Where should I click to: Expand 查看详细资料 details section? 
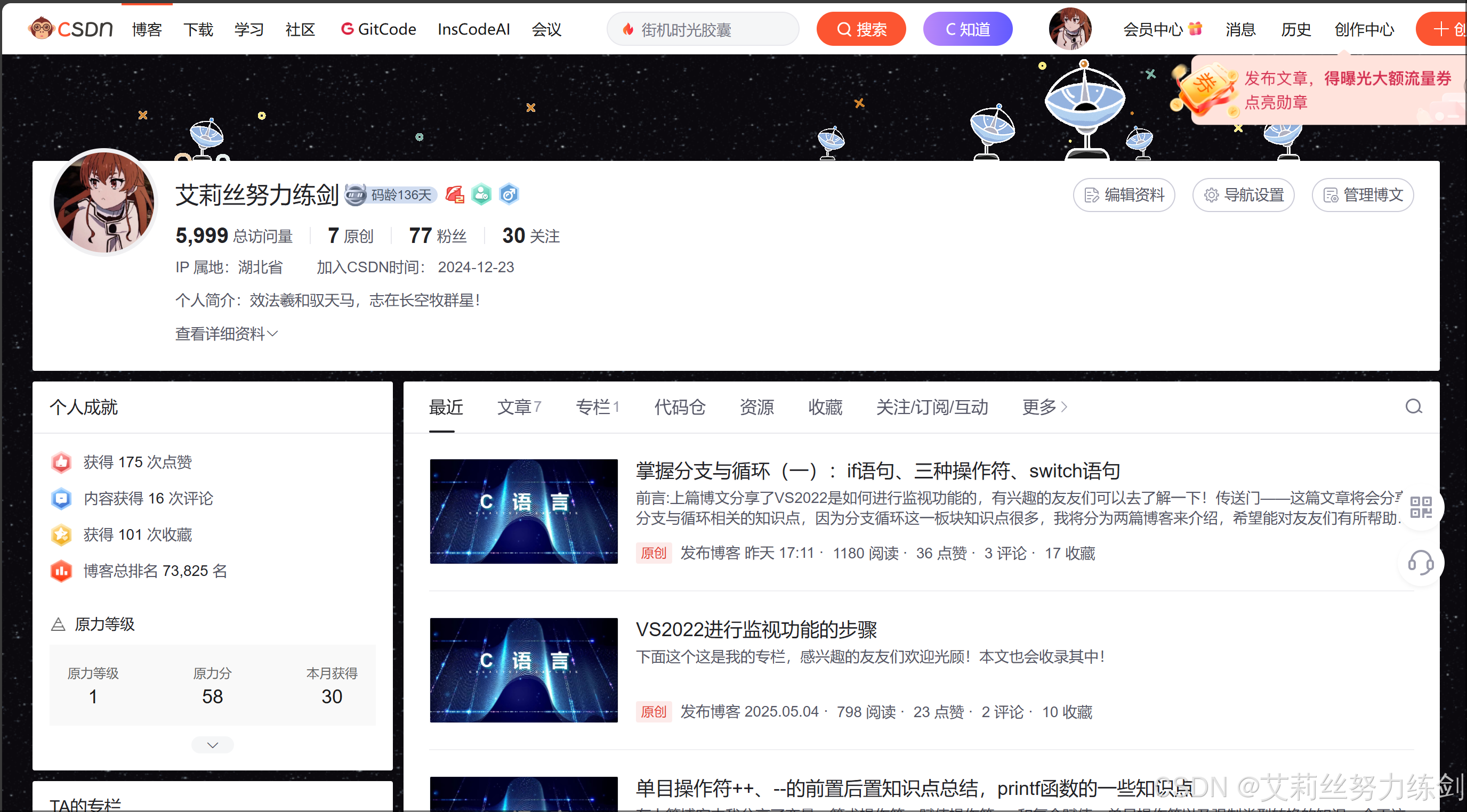pyautogui.click(x=226, y=334)
